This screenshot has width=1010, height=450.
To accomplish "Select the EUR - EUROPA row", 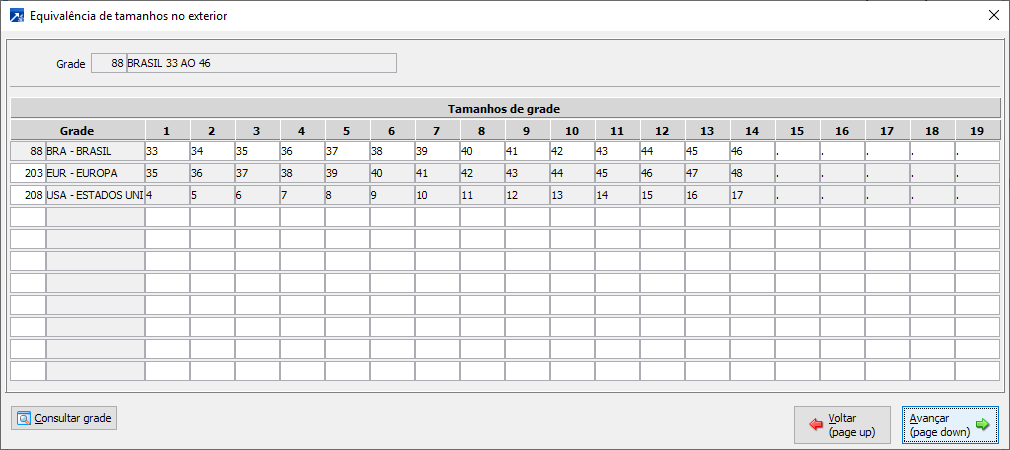I will [x=95, y=173].
